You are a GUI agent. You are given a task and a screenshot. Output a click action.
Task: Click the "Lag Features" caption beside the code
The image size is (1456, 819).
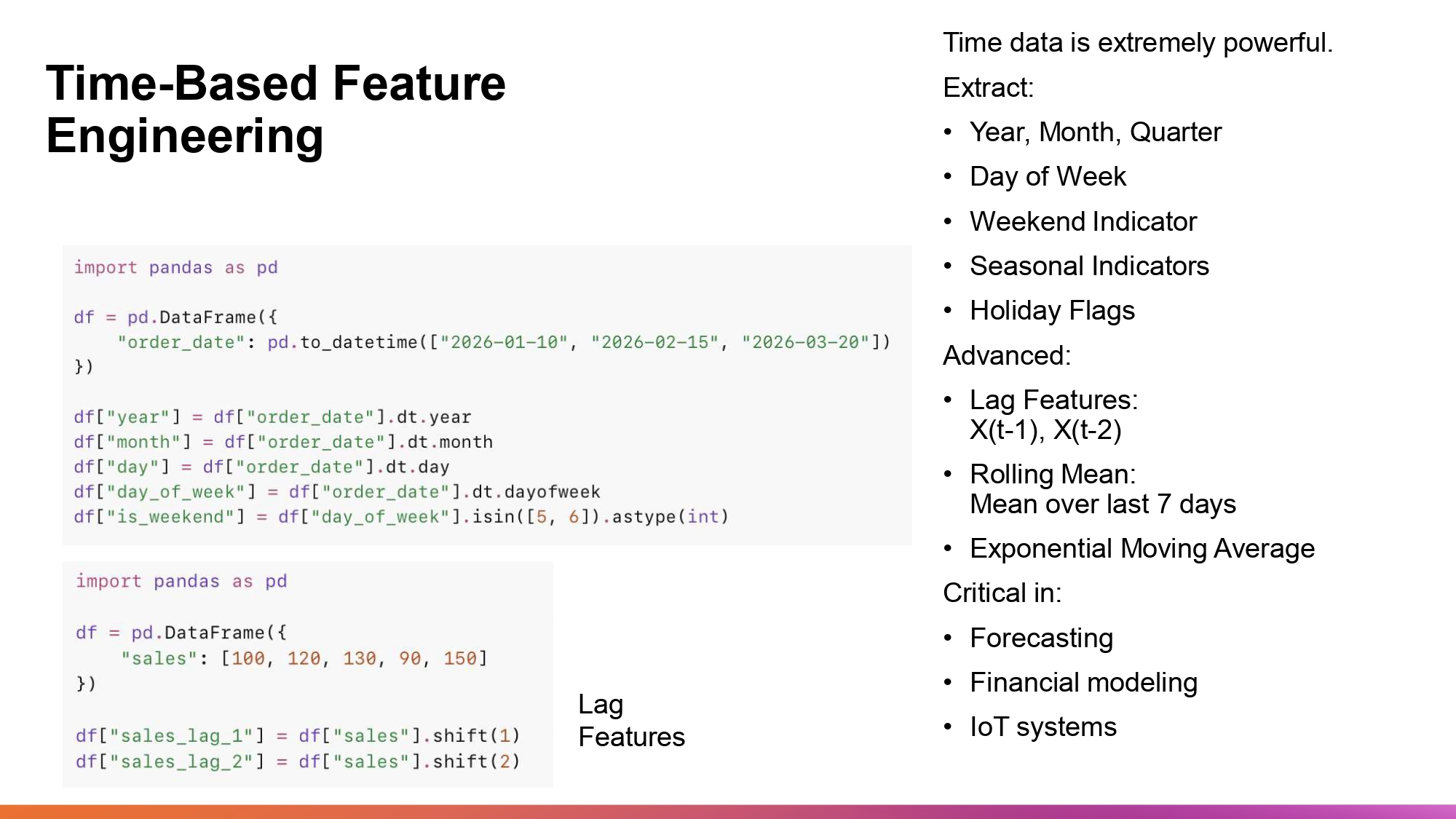(630, 721)
